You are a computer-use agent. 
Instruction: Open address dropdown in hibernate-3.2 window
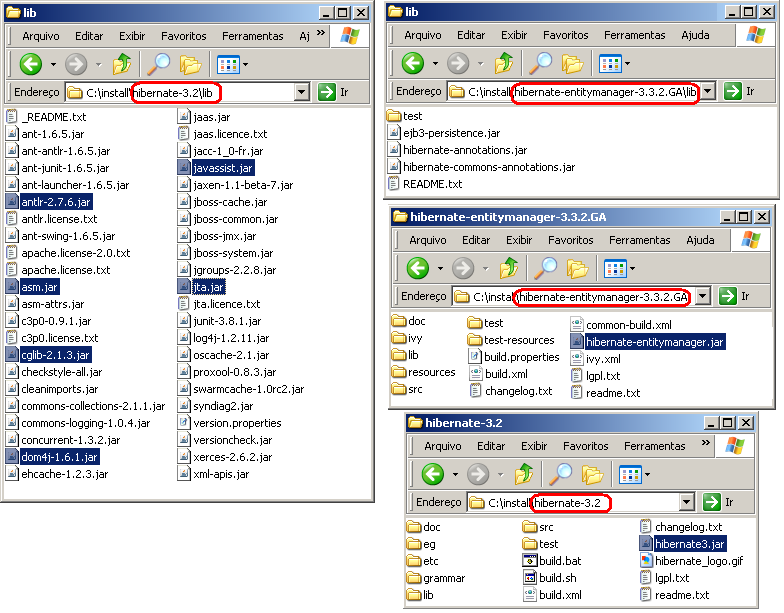[686, 502]
